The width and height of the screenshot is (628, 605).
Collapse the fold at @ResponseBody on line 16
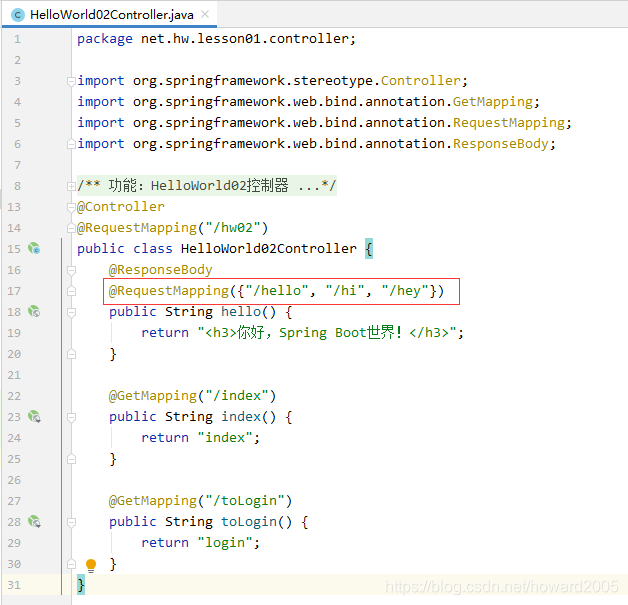[71, 270]
